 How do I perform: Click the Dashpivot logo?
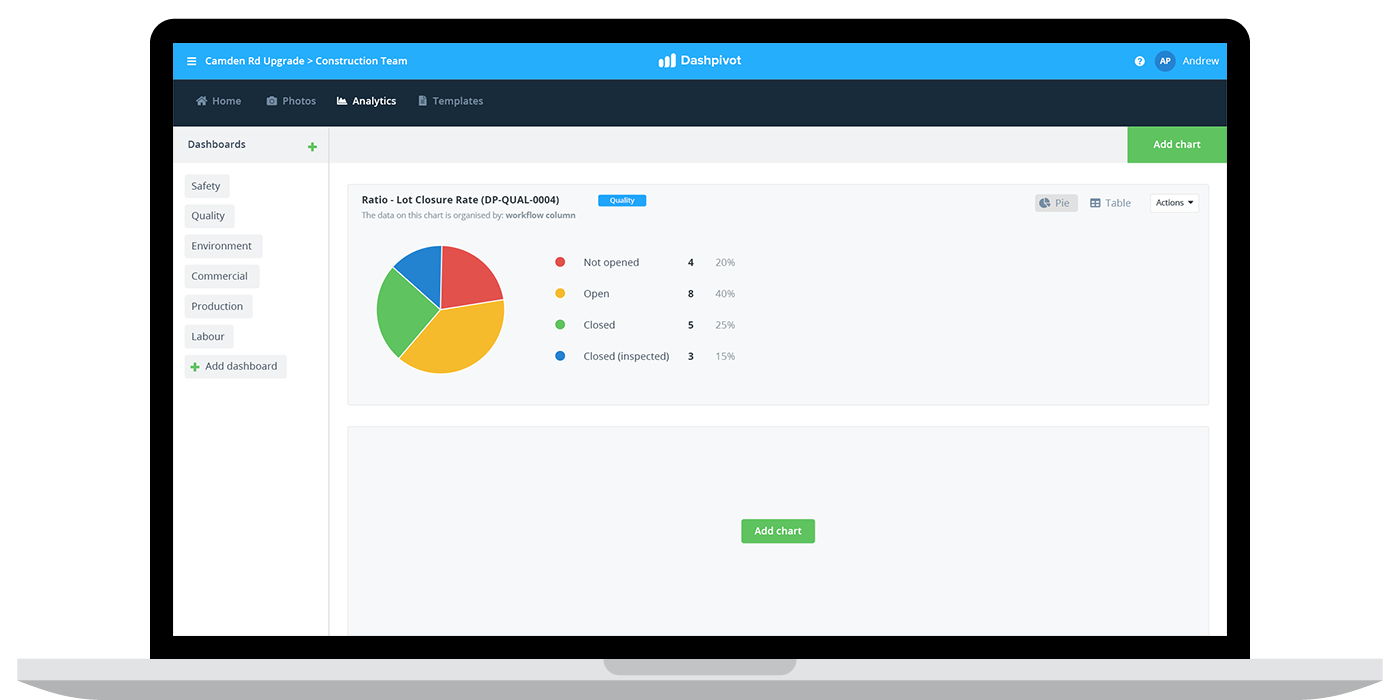tap(700, 61)
